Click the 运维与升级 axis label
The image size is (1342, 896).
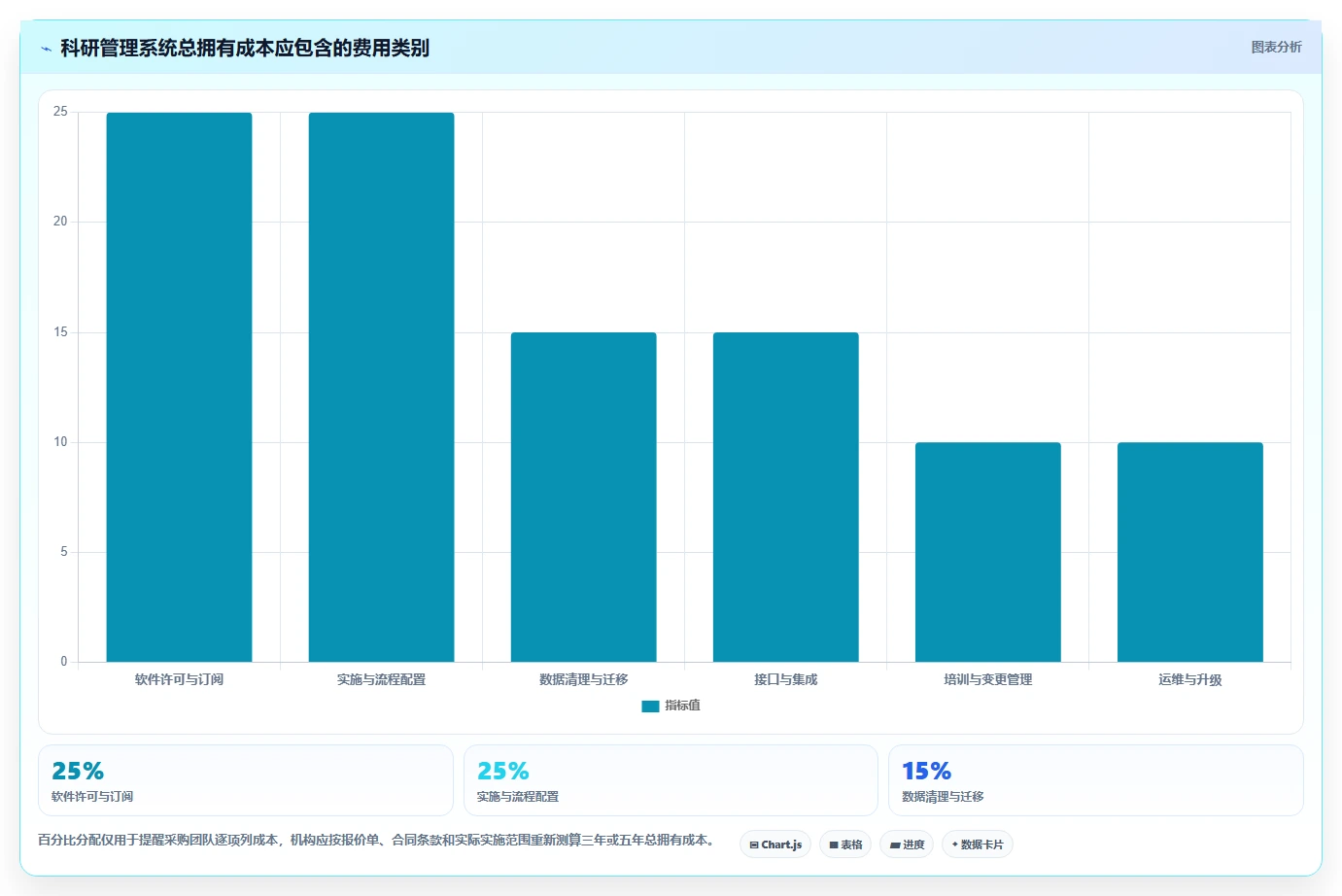pyautogui.click(x=1189, y=679)
